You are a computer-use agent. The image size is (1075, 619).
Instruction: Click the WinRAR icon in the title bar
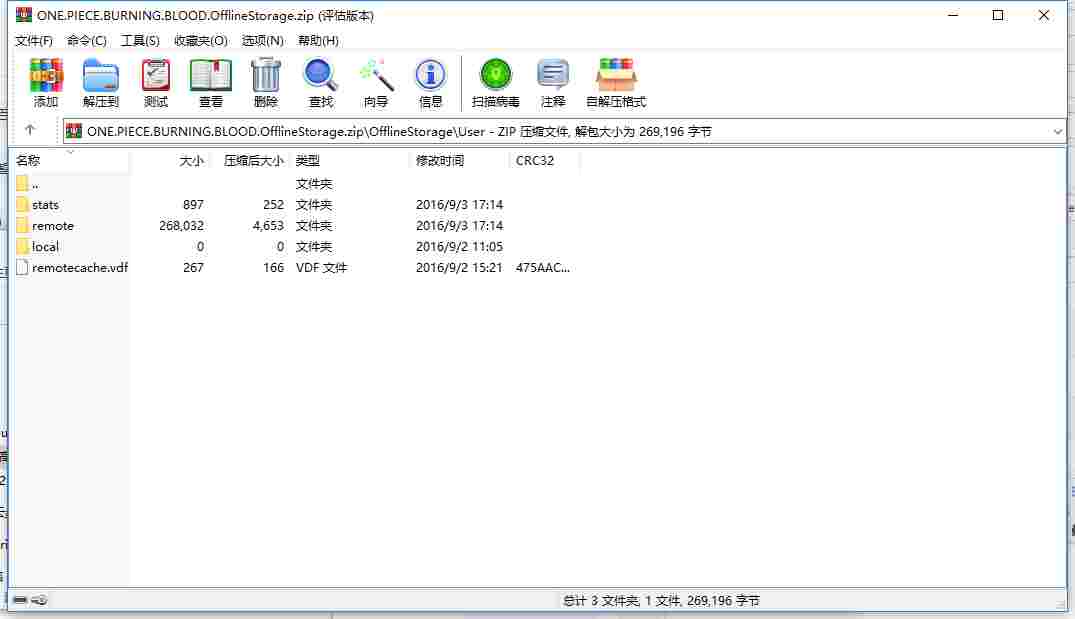tap(24, 14)
